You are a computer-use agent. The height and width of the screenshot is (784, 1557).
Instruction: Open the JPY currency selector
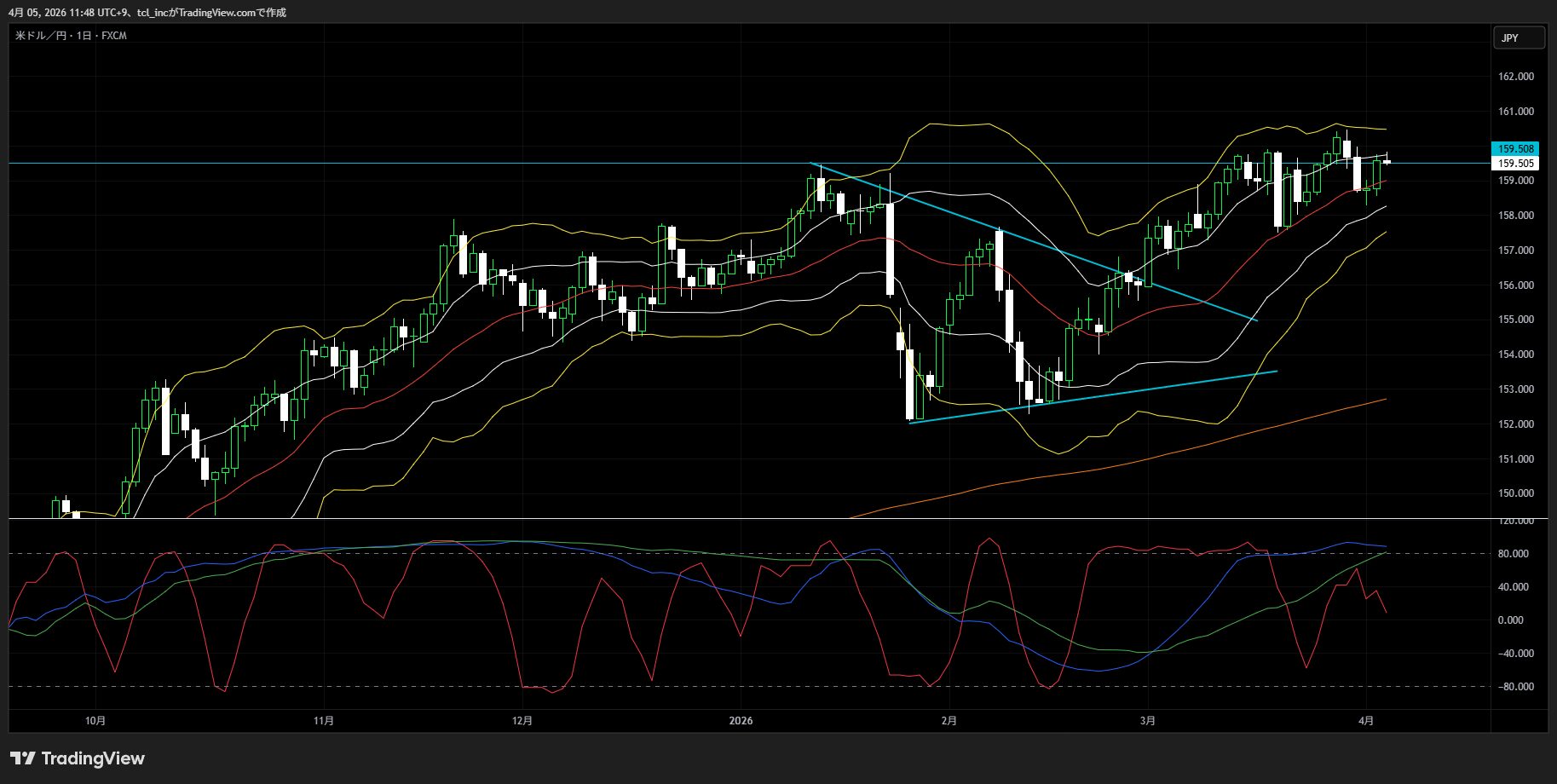click(x=1518, y=38)
